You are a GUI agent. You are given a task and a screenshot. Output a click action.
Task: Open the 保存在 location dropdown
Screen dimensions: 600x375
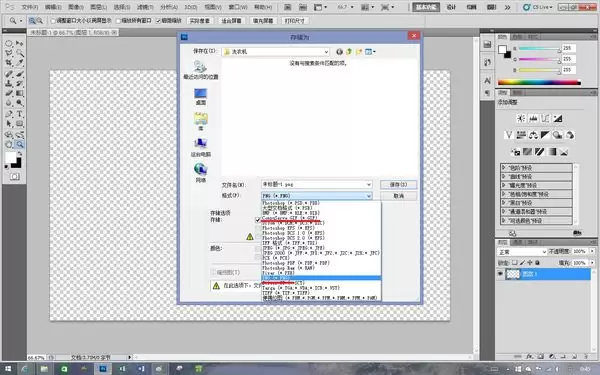(276, 52)
